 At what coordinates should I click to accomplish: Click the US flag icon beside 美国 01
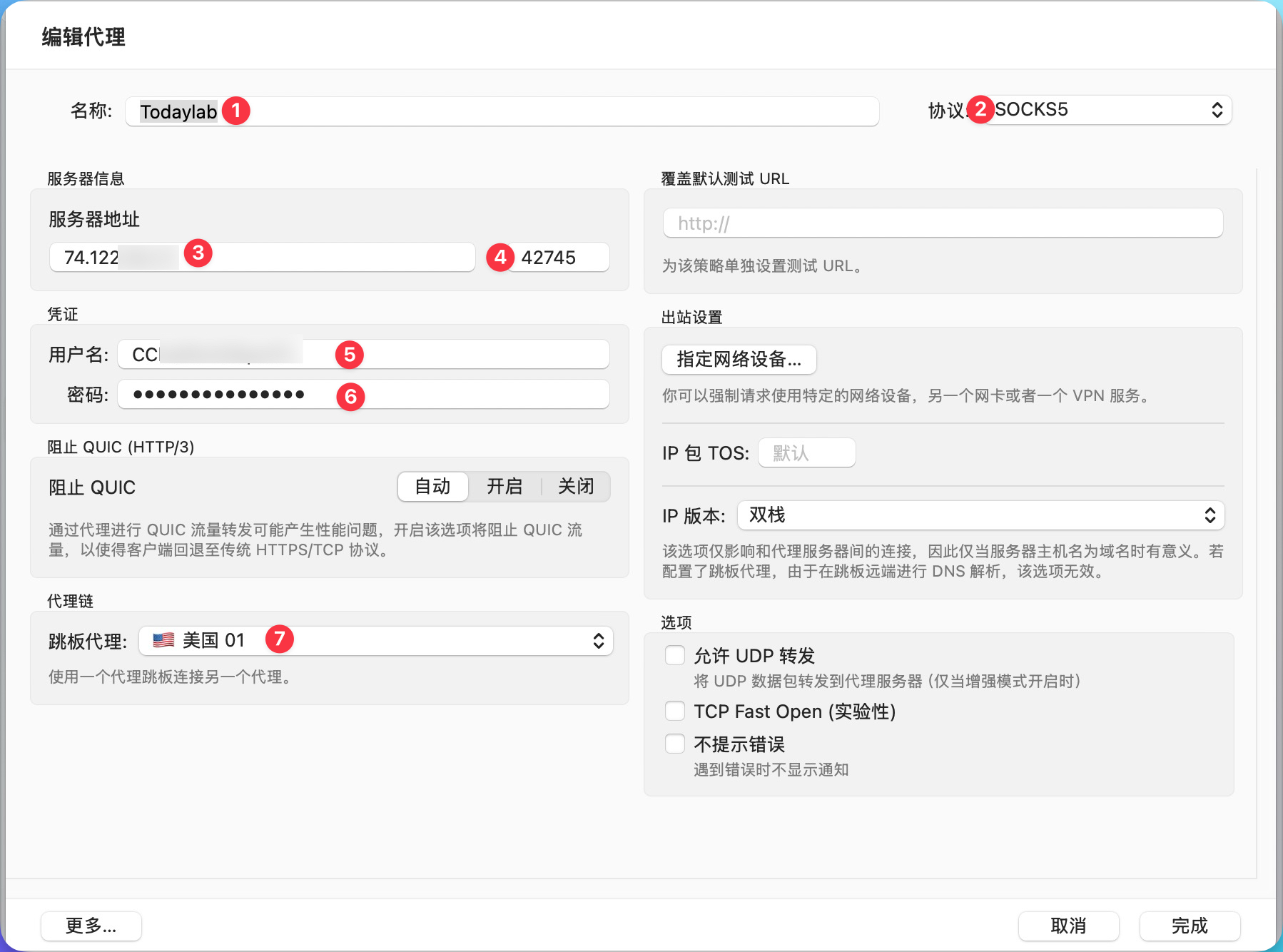click(x=163, y=640)
